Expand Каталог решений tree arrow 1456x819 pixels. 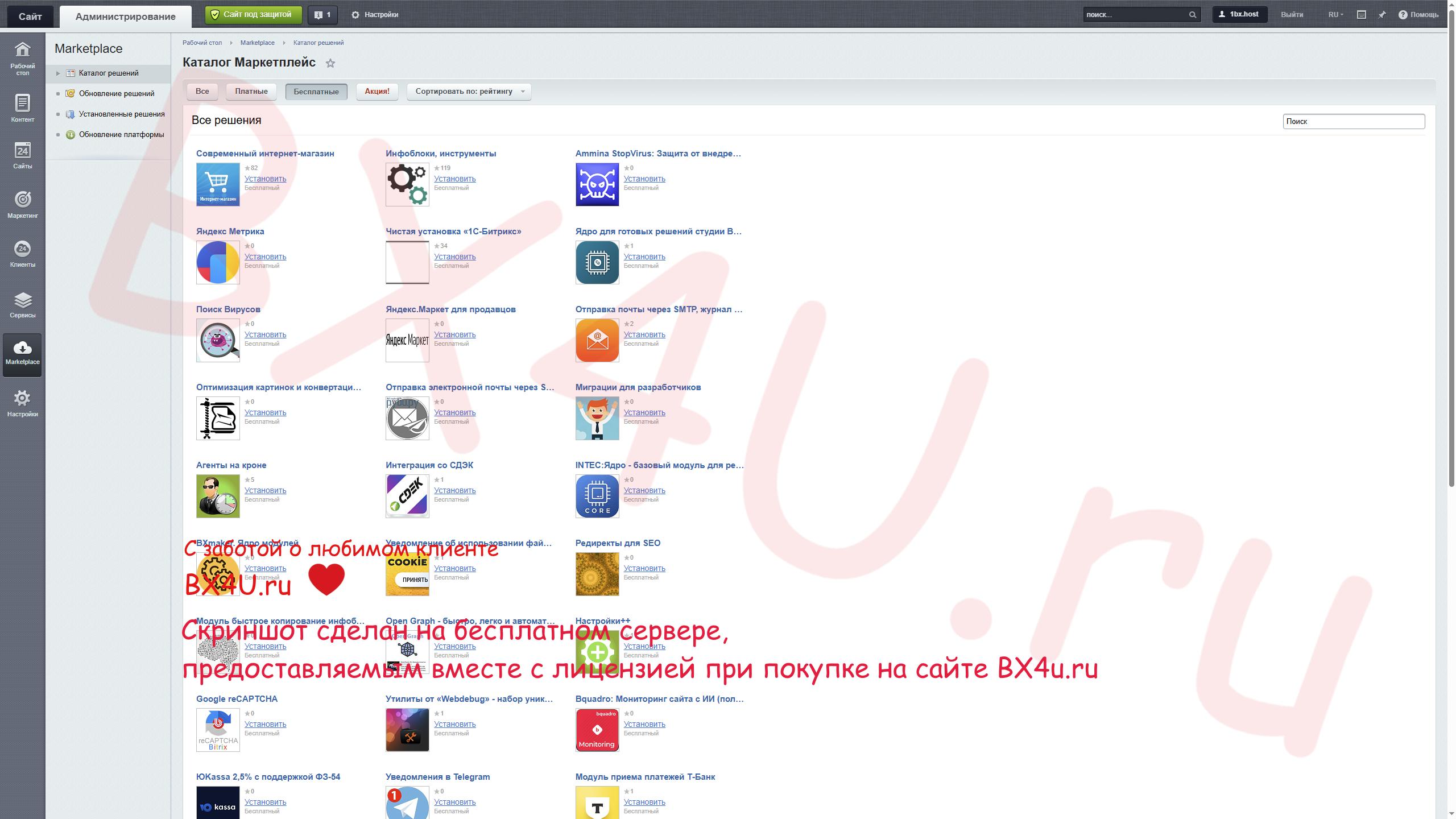click(58, 73)
